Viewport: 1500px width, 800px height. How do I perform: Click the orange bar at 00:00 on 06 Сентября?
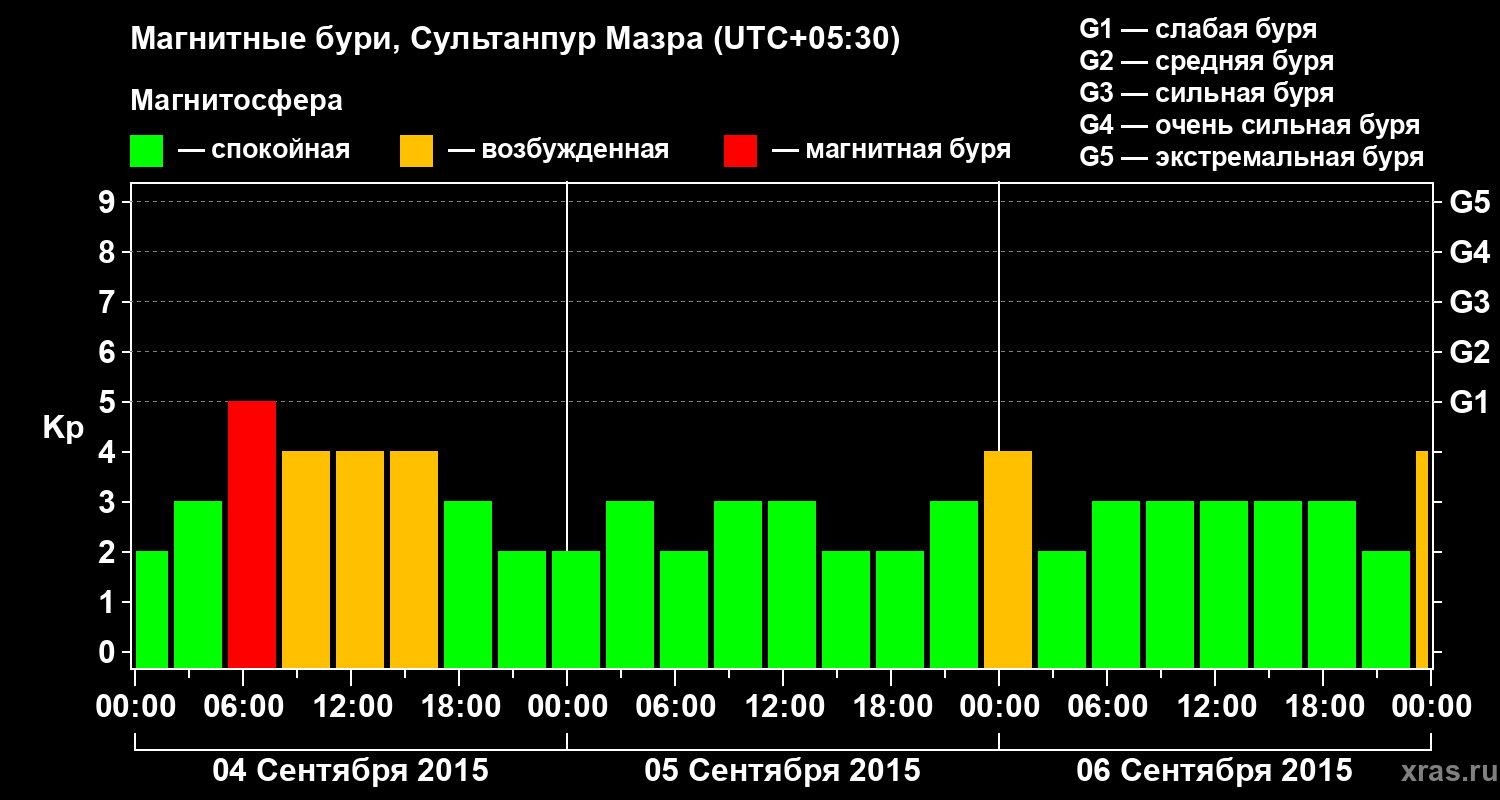click(x=1008, y=560)
